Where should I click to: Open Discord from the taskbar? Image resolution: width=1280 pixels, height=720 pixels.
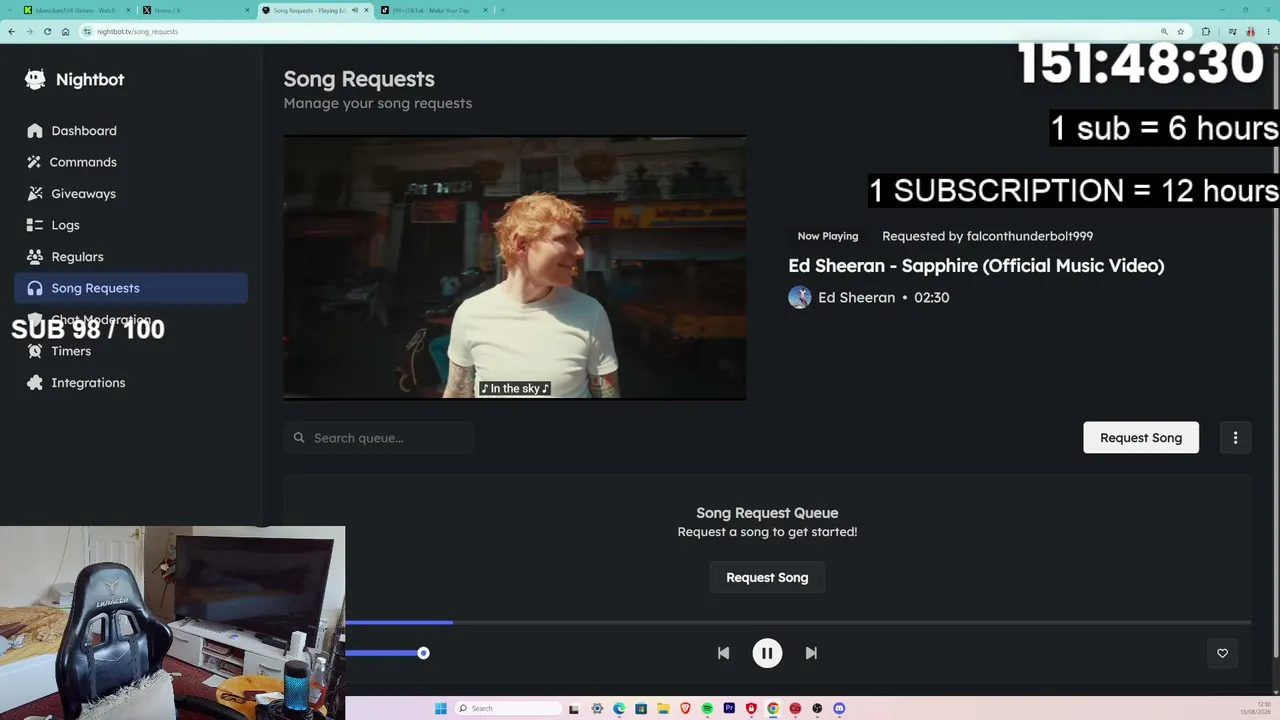(839, 709)
